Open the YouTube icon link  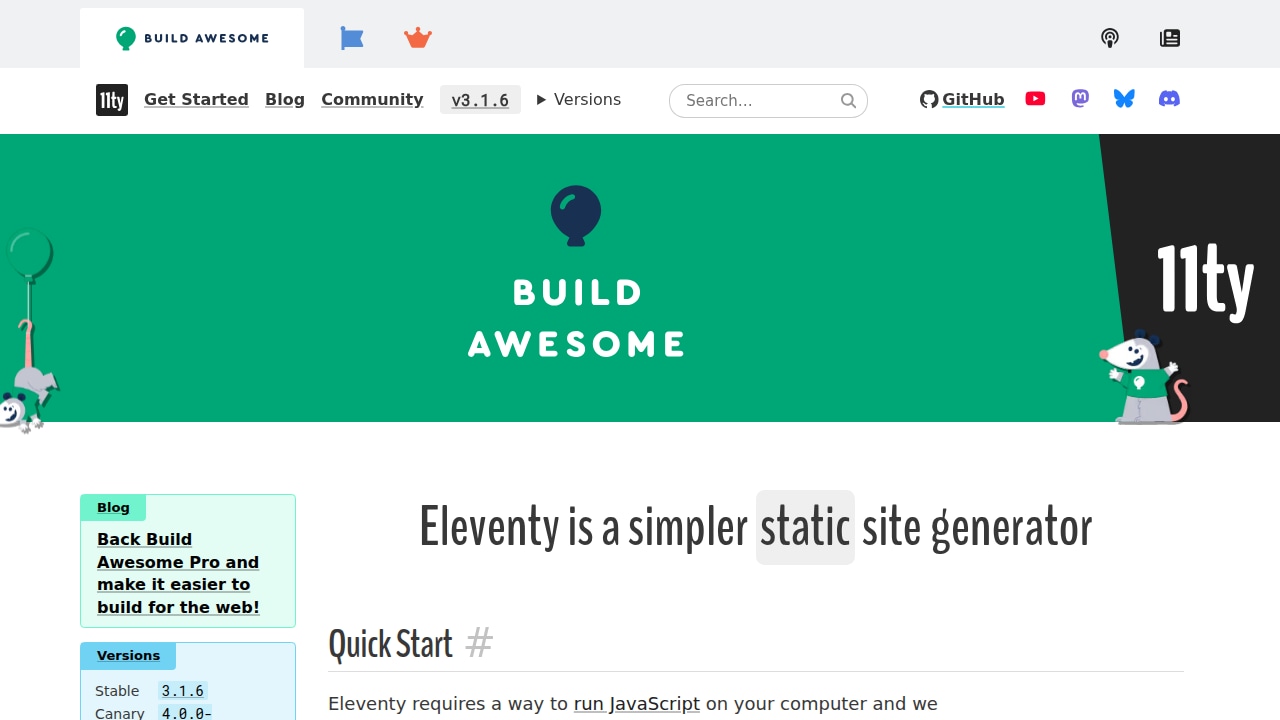click(1035, 99)
